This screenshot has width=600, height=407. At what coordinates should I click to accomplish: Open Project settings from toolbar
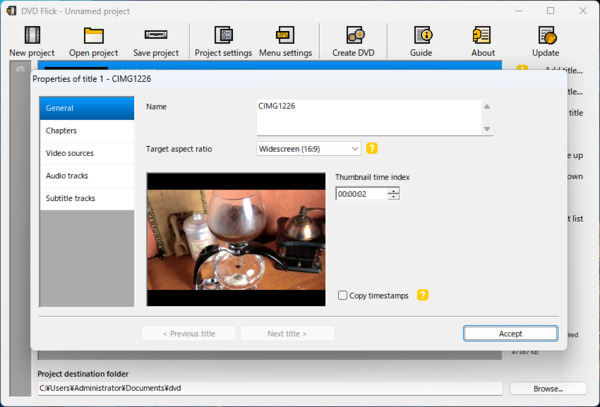point(223,36)
